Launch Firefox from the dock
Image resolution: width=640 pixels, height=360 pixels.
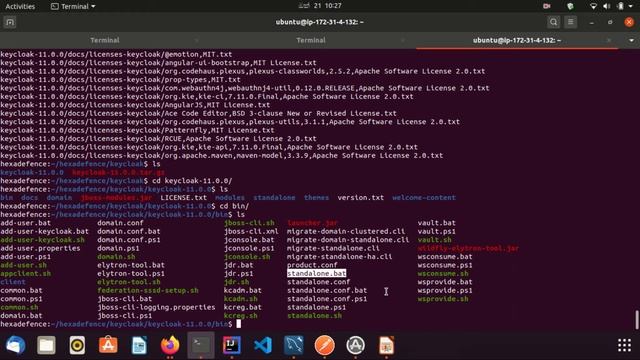pos(170,345)
